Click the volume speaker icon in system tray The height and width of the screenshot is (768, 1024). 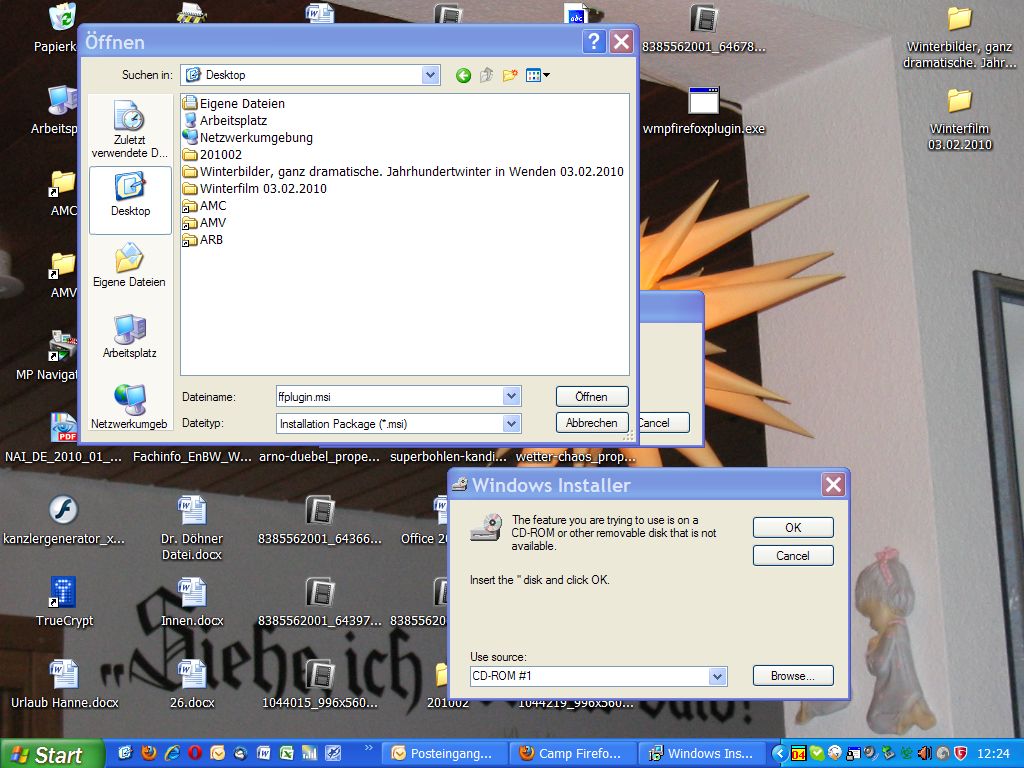(925, 754)
